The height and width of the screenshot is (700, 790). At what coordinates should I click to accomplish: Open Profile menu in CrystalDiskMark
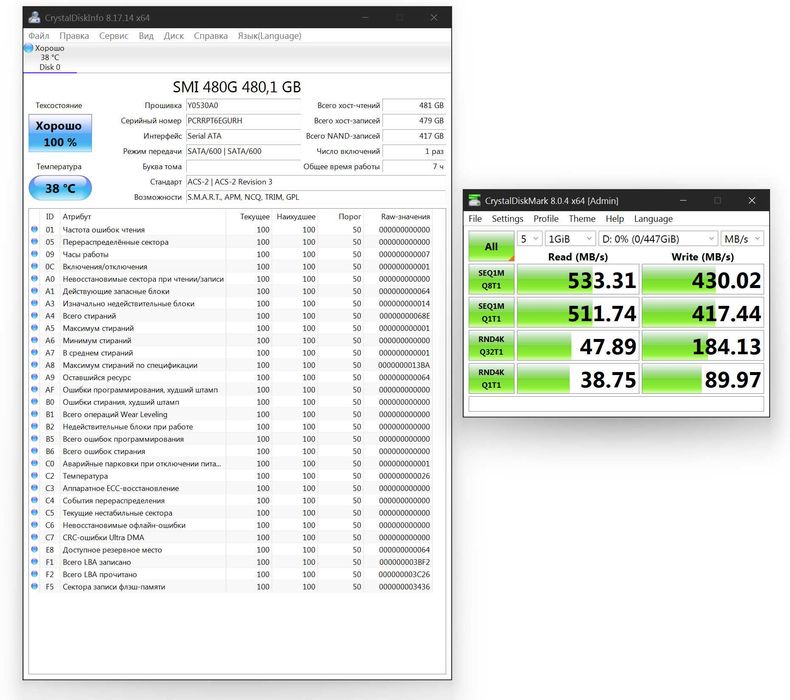coord(546,219)
